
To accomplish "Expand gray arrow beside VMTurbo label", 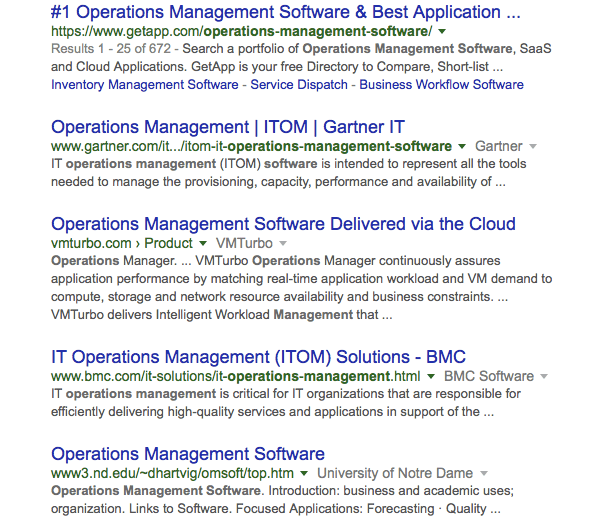I will pyautogui.click(x=283, y=243).
